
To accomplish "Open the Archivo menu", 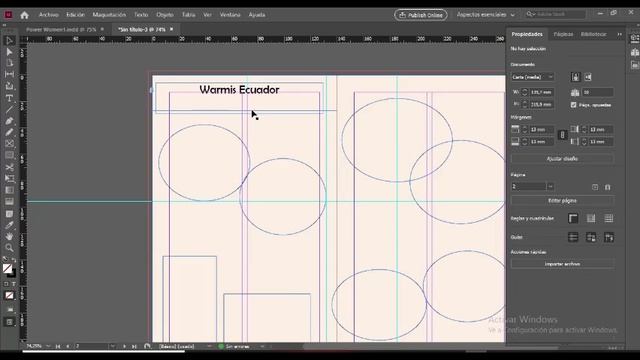I will coord(49,15).
